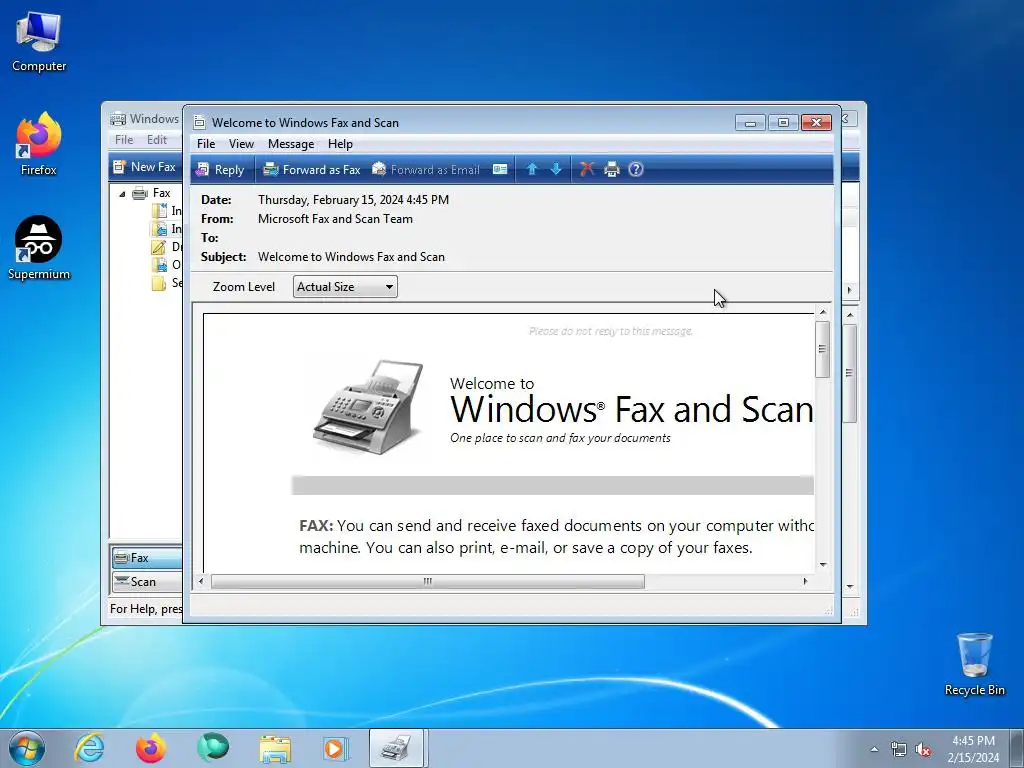Switch to Scan view at bottom-left pane
1024x768 pixels.
click(x=147, y=581)
